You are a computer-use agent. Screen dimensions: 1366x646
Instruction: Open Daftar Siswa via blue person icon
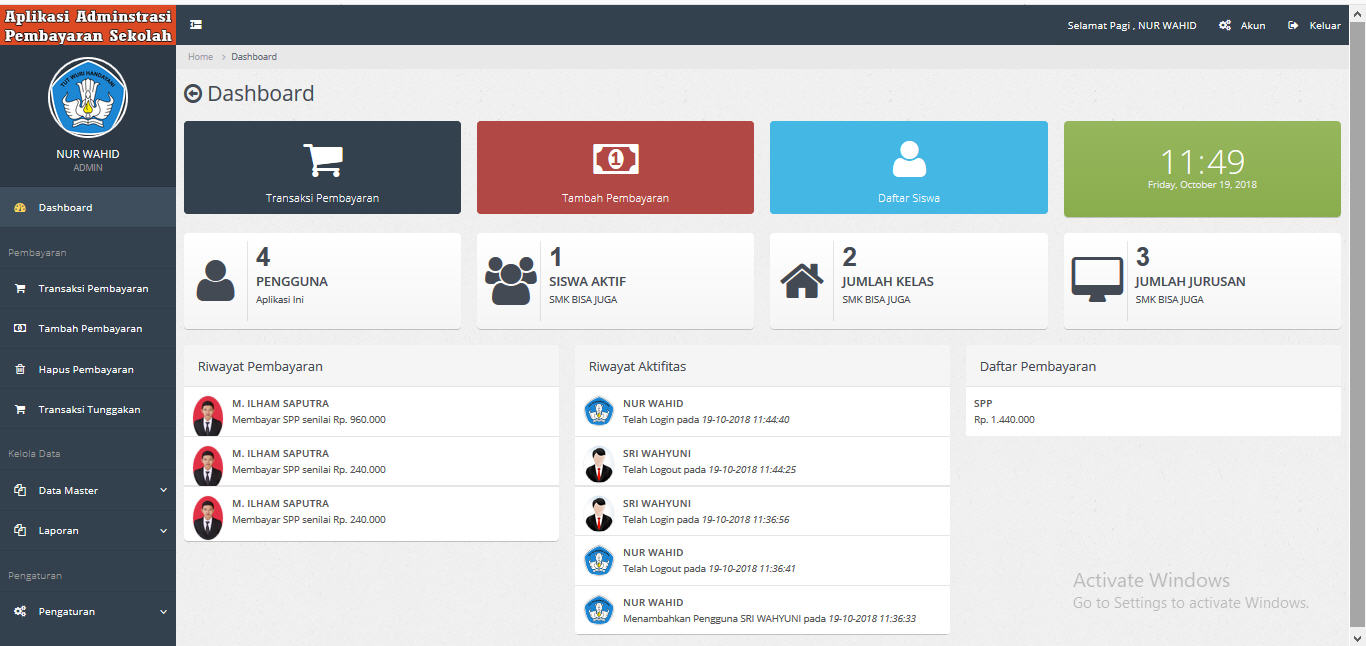click(x=908, y=158)
